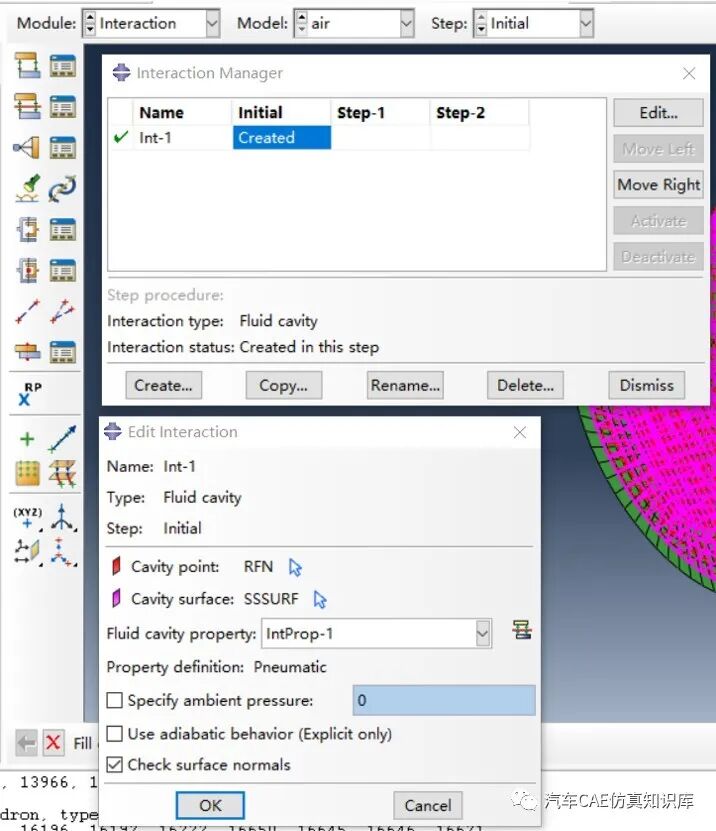The width and height of the screenshot is (716, 831).
Task: Select the Create Datum CSYS three-point icon
Action: pos(63,551)
